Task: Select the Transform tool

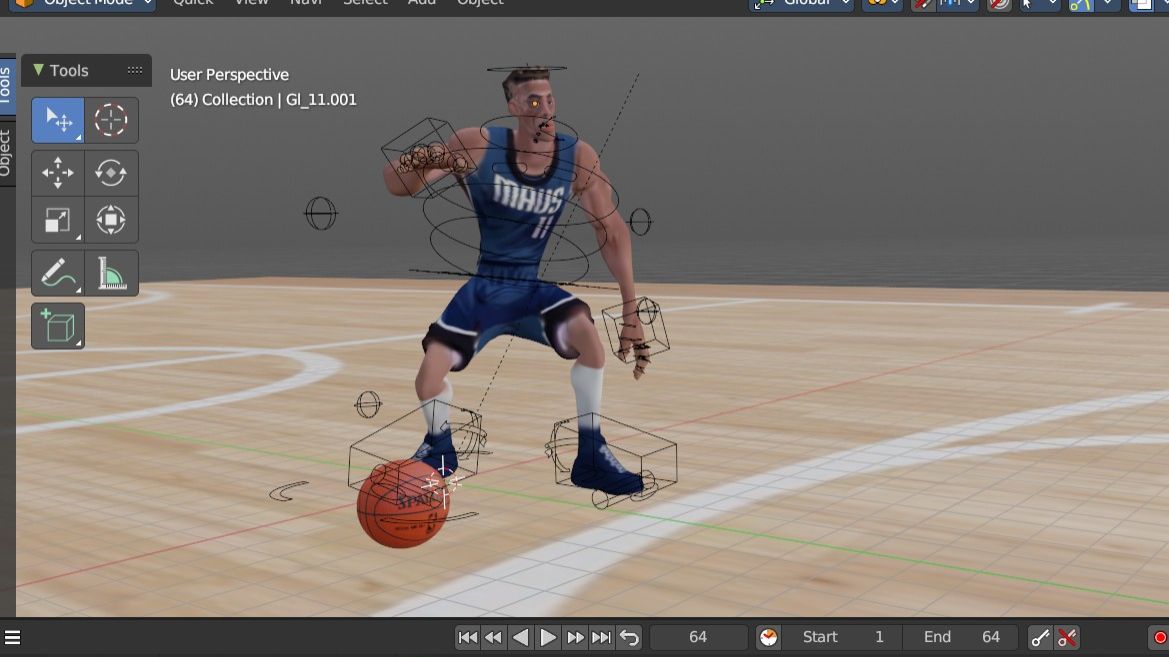Action: click(111, 220)
